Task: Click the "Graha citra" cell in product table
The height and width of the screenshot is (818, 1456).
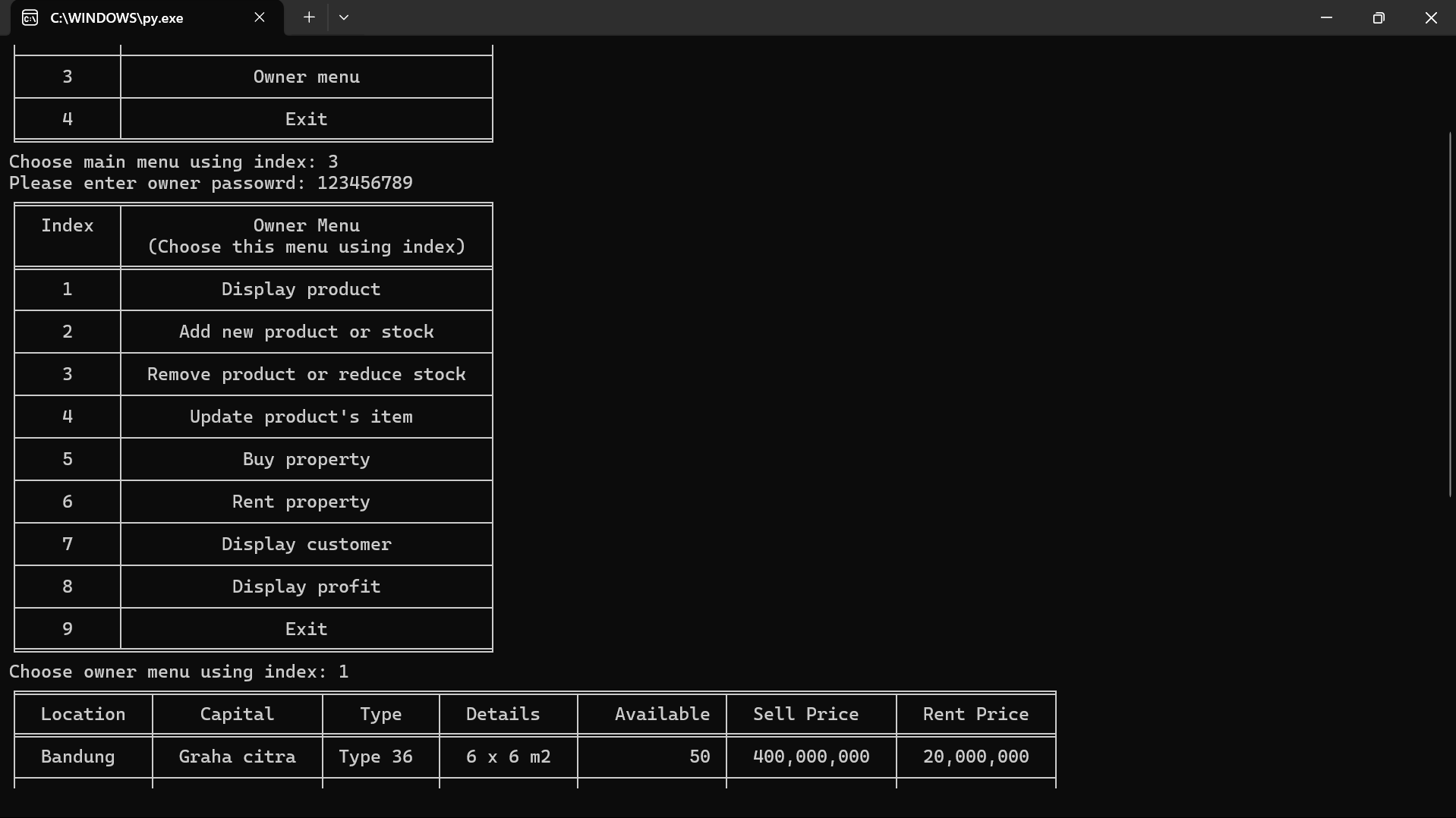Action: 237,757
